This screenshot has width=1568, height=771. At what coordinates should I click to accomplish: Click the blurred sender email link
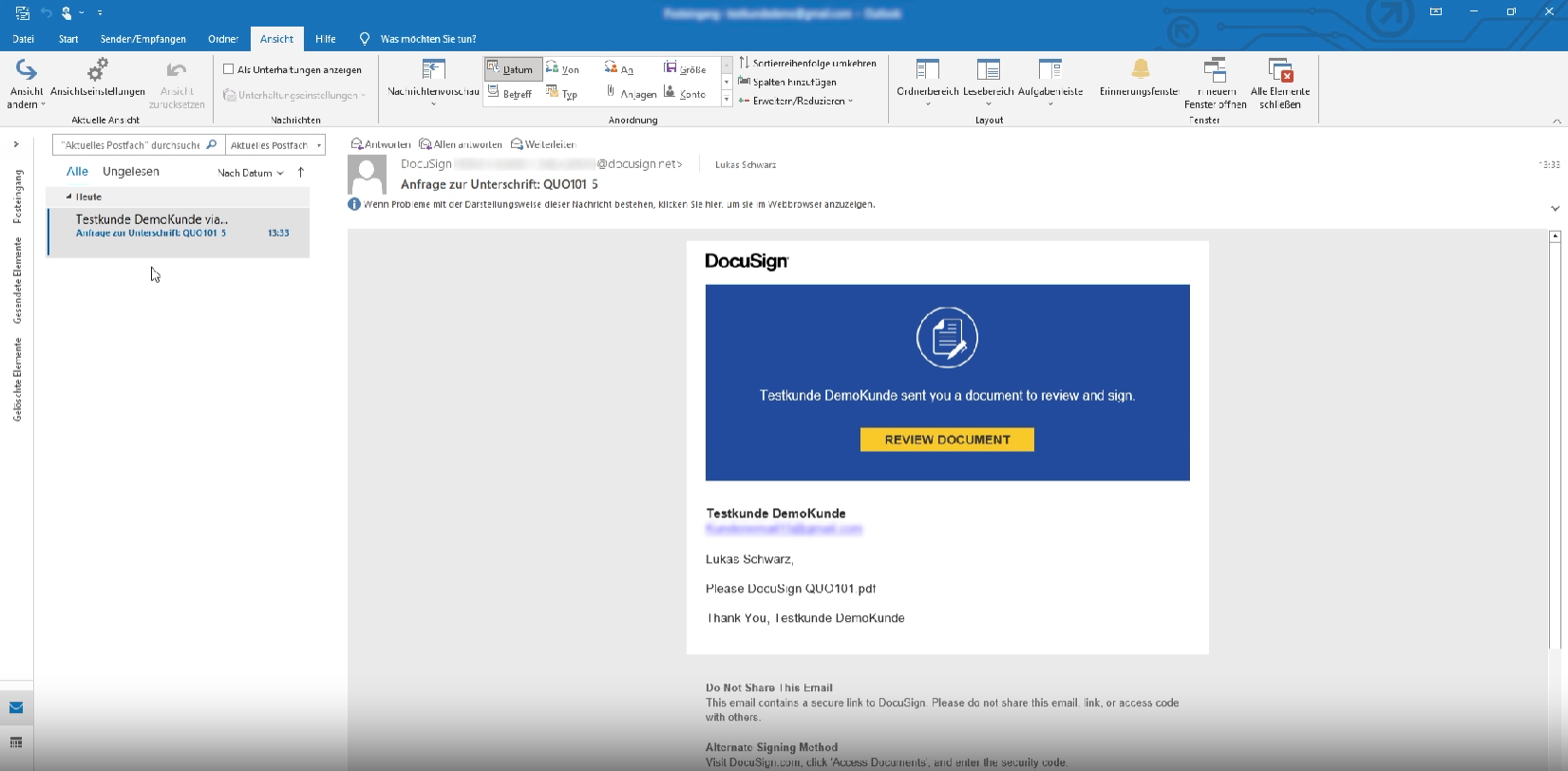pyautogui.click(x=784, y=529)
